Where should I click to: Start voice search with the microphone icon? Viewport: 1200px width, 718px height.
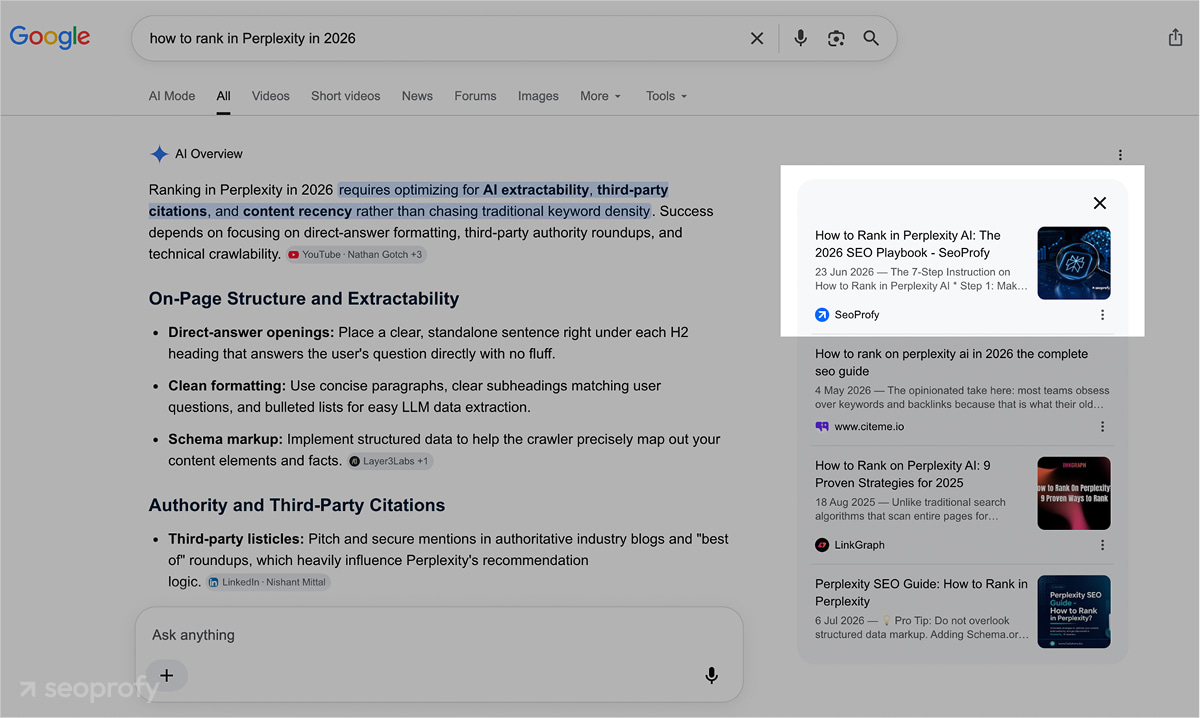click(x=800, y=38)
